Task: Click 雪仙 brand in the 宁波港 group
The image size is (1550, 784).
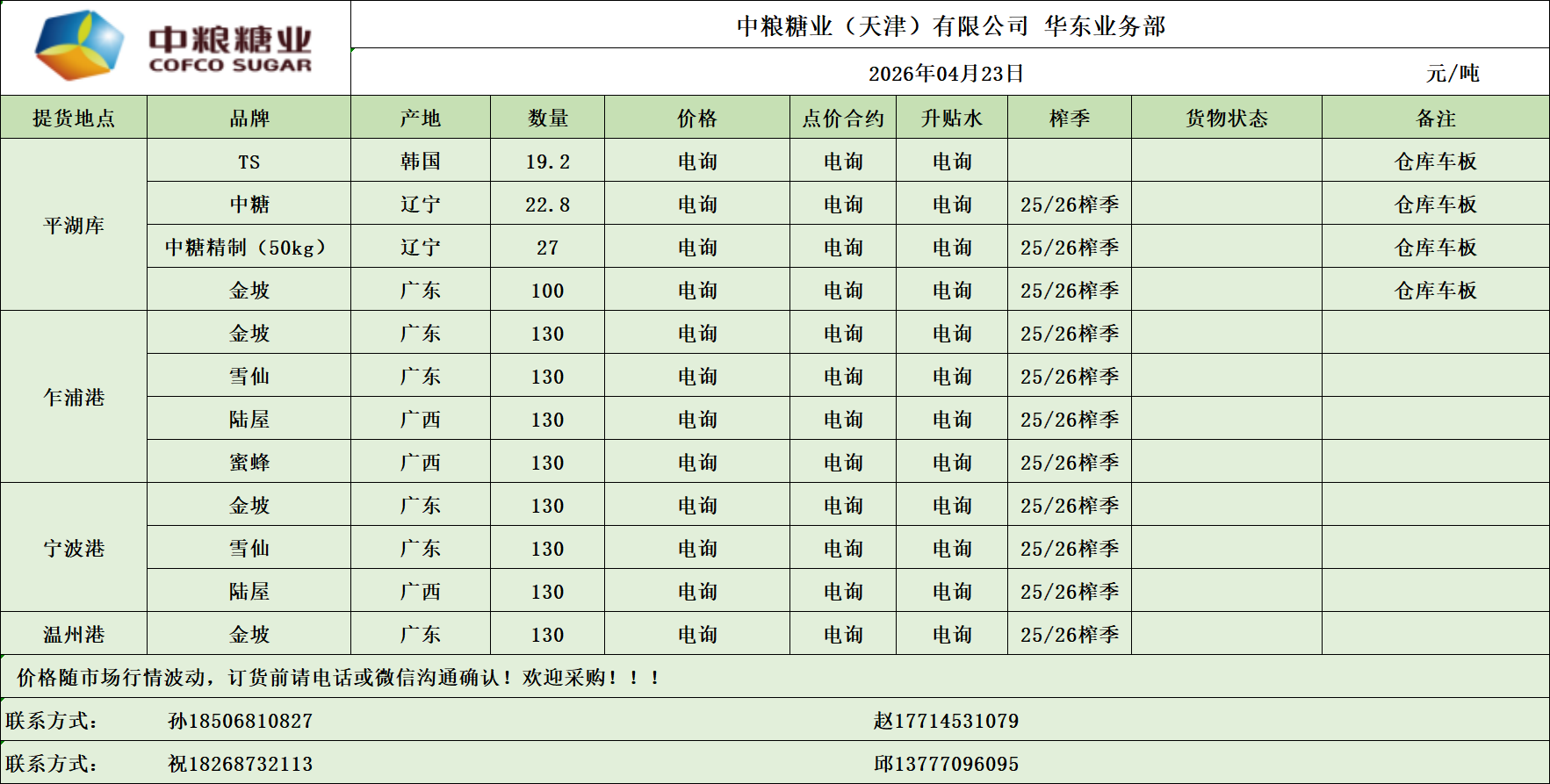Action: click(249, 549)
